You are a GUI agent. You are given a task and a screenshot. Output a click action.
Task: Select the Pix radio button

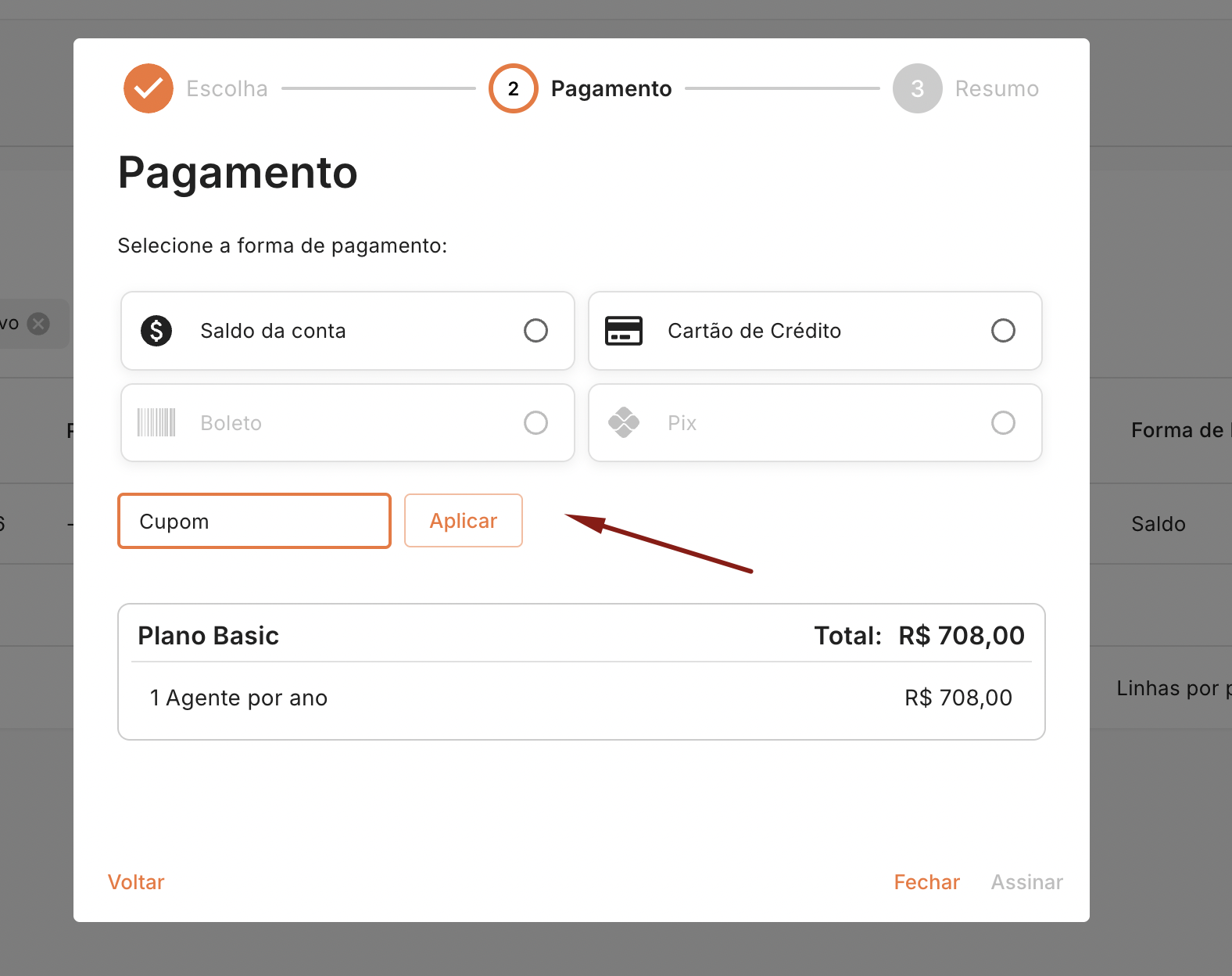(x=1003, y=422)
